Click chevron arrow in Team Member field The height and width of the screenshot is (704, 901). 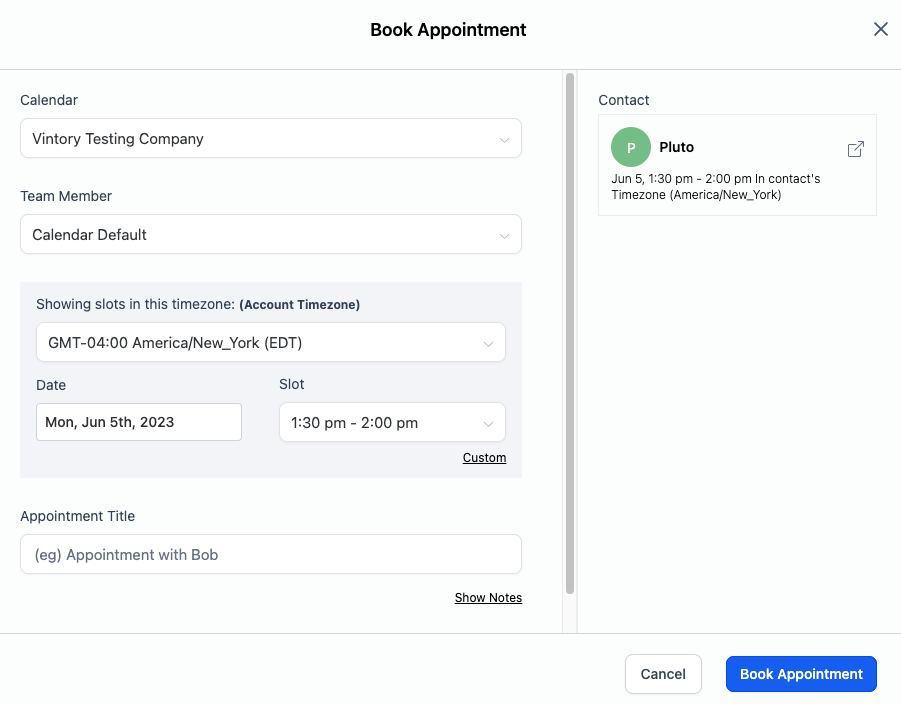(x=504, y=236)
